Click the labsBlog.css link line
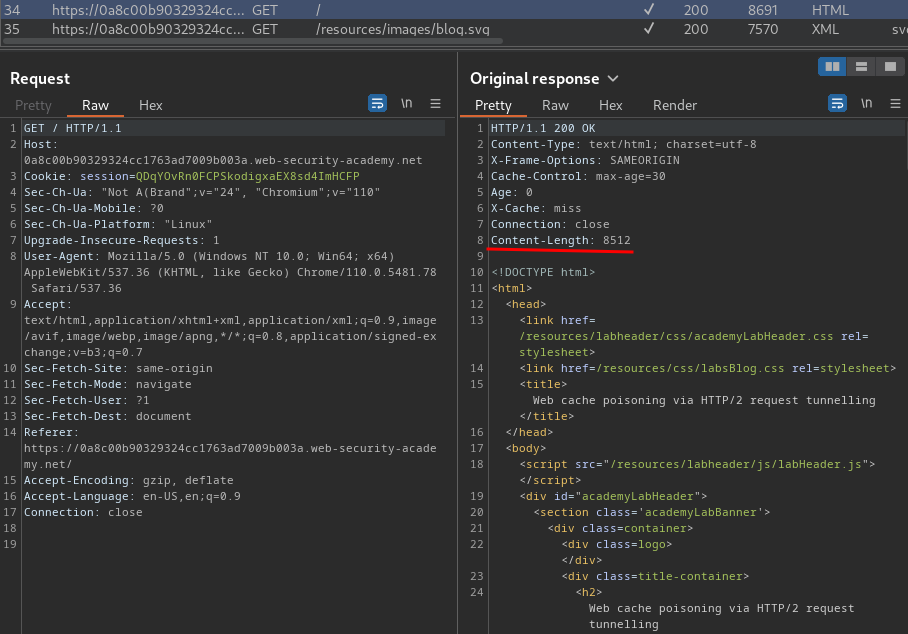The height and width of the screenshot is (634, 908). [x=707, y=368]
